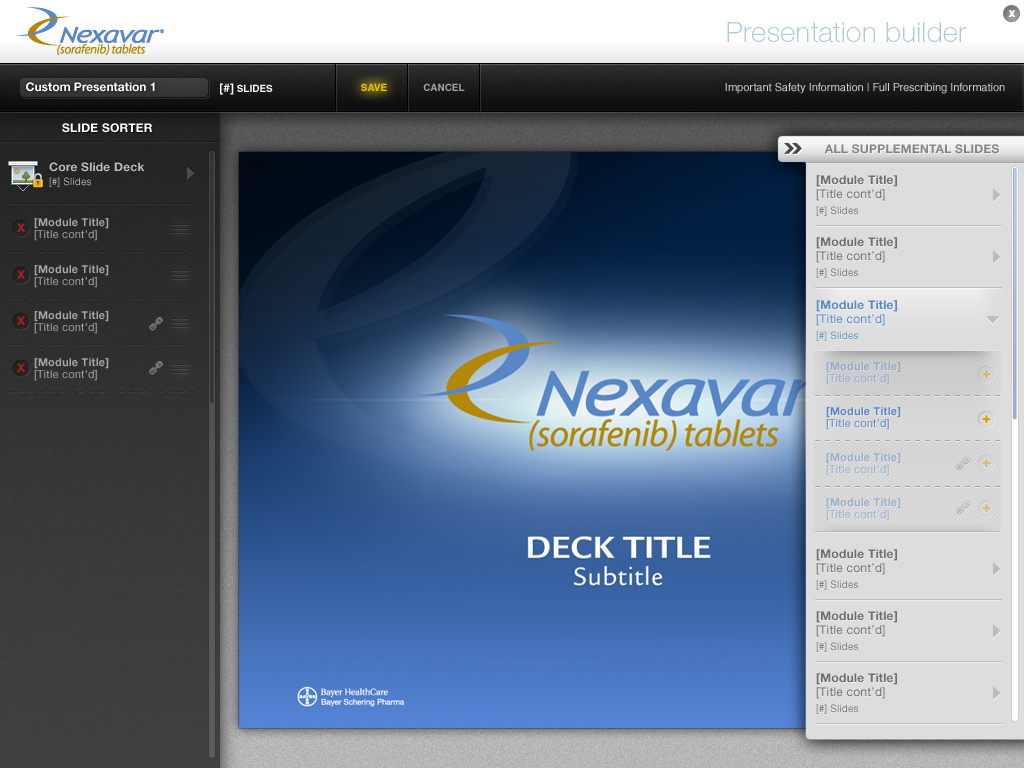Image resolution: width=1024 pixels, height=768 pixels.
Task: Click link icon on third Slide Sorter module
Action: pyautogui.click(x=156, y=322)
